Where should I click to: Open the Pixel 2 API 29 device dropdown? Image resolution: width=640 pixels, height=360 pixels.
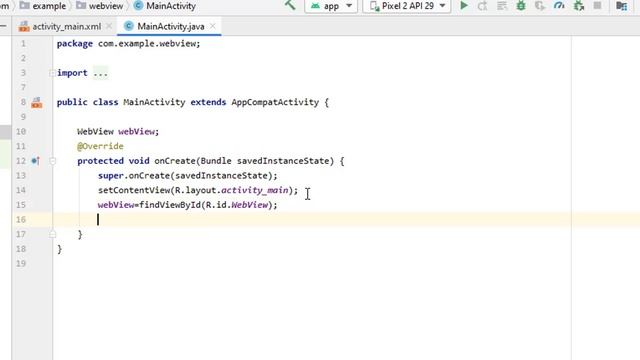(407, 6)
